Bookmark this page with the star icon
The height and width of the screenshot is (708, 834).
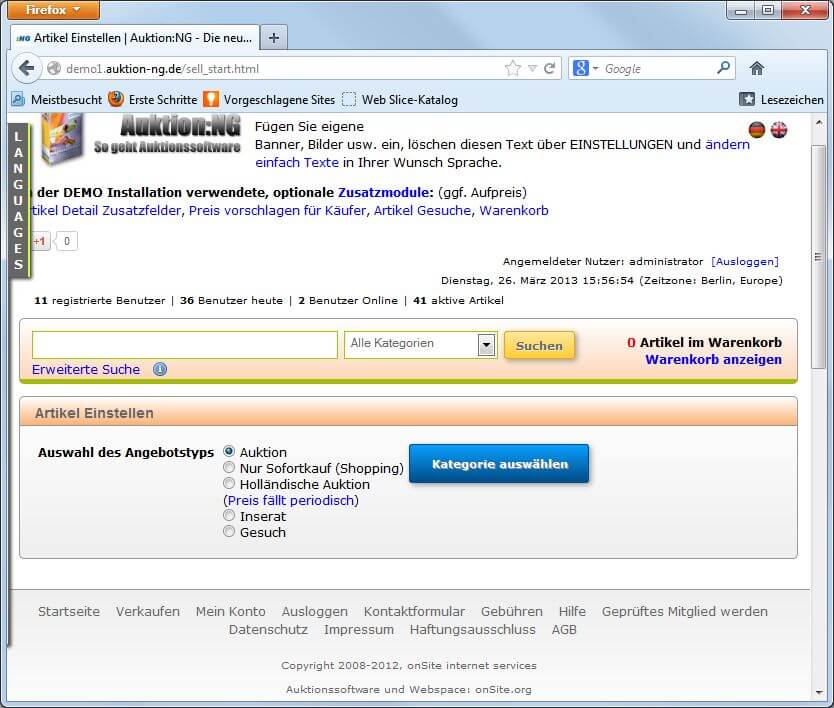tap(513, 68)
